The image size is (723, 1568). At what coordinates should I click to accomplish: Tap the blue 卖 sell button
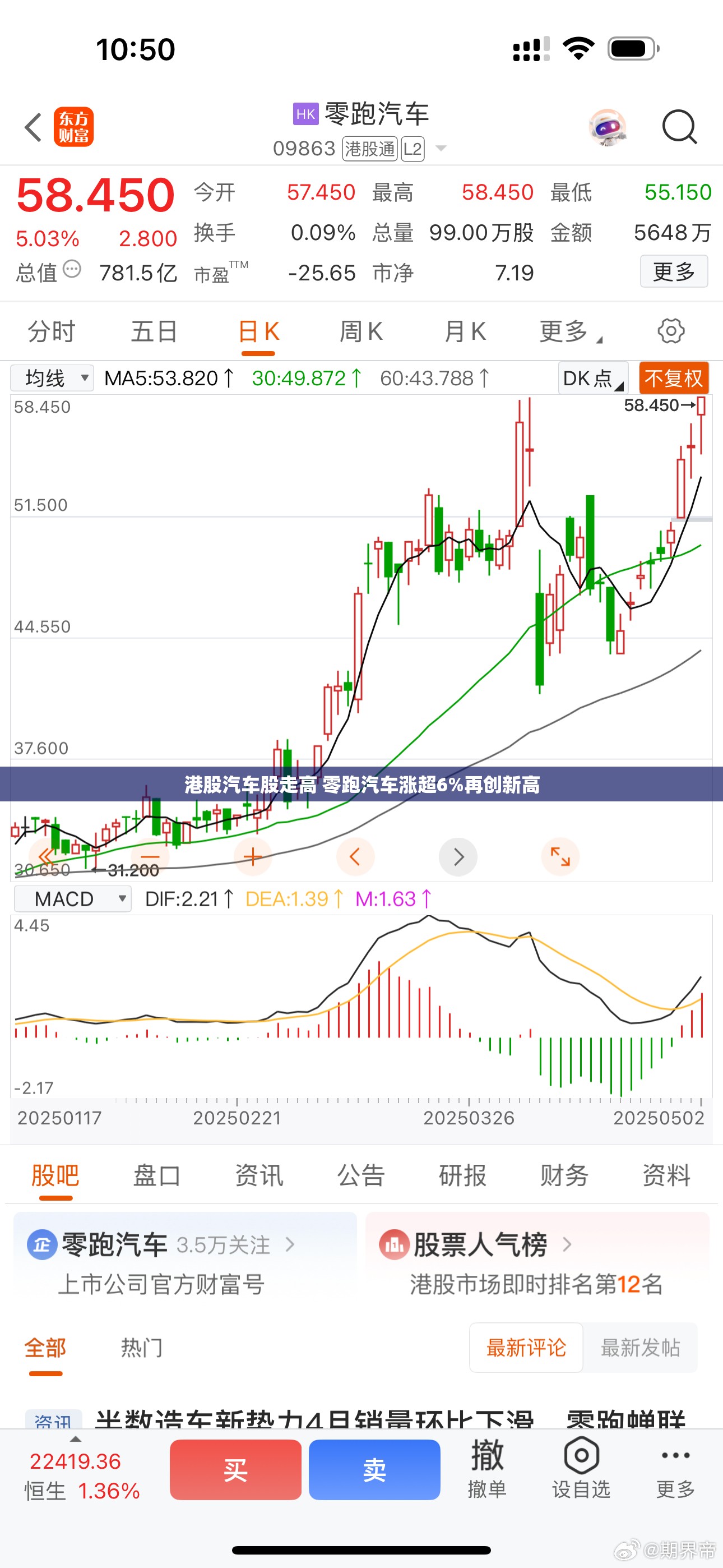[x=374, y=1469]
